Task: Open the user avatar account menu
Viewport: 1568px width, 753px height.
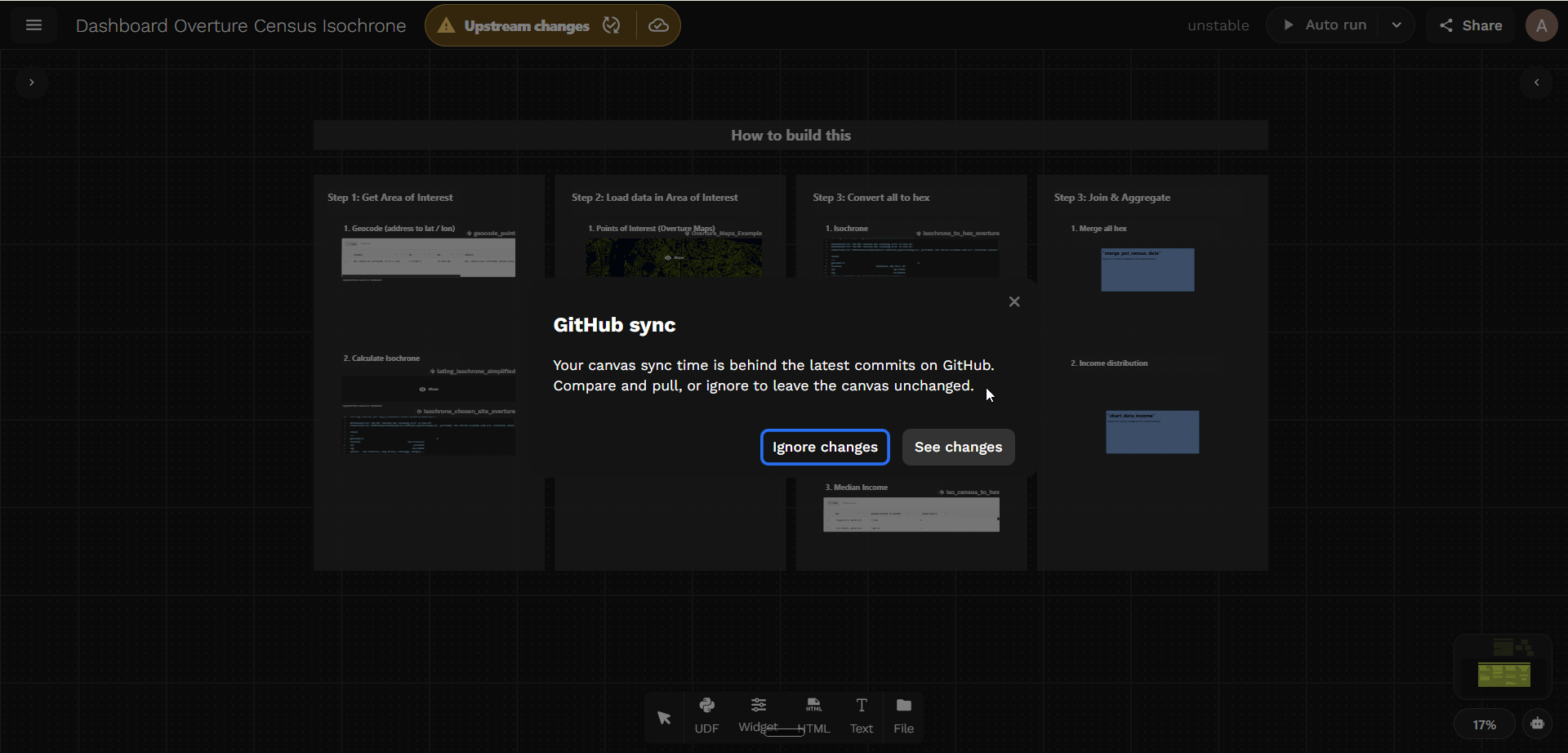Action: click(1541, 25)
